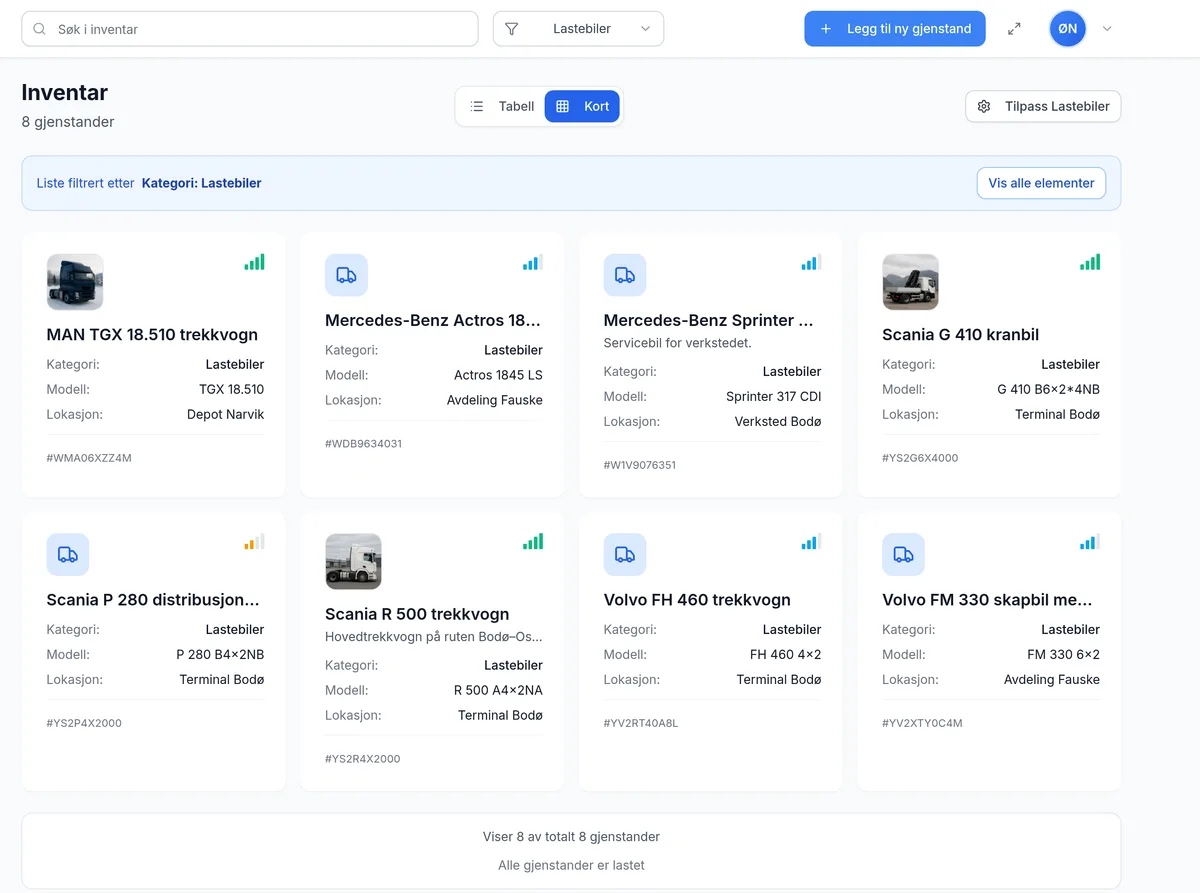Click orange signal bars on Scania P 280 card
Viewport: 1200px width, 893px height.
254,542
